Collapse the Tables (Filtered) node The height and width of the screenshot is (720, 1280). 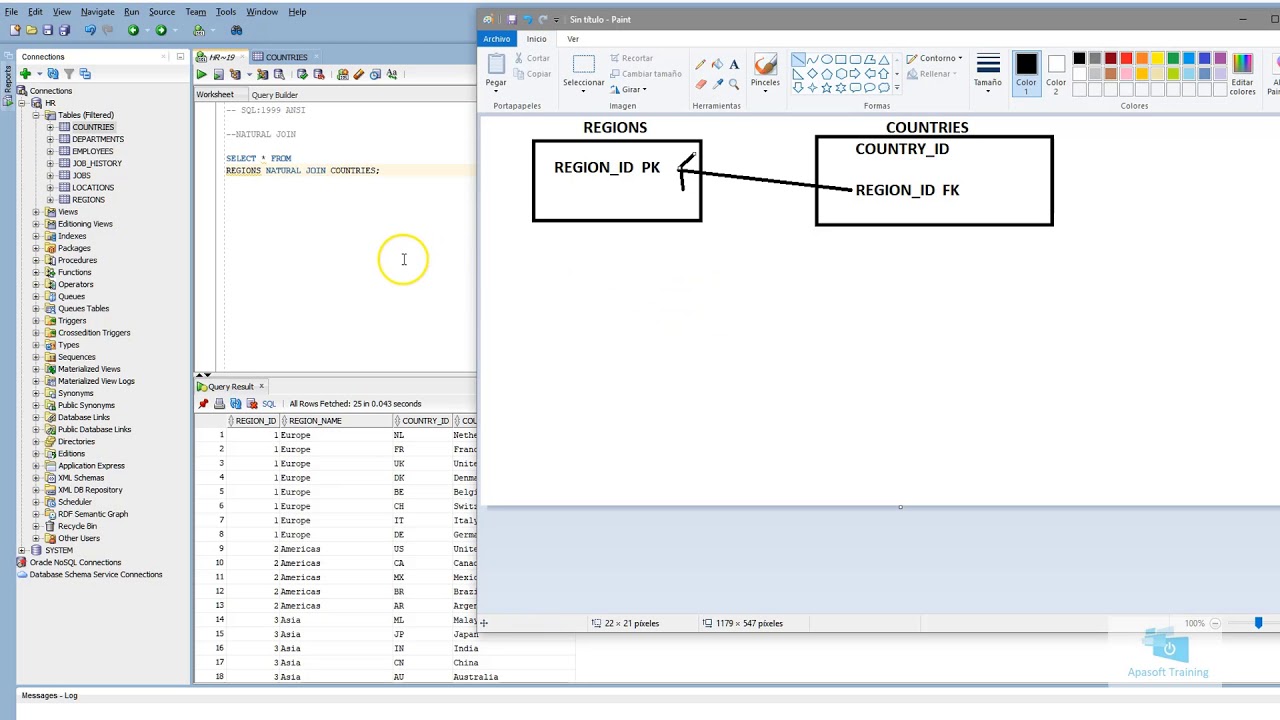(x=37, y=115)
